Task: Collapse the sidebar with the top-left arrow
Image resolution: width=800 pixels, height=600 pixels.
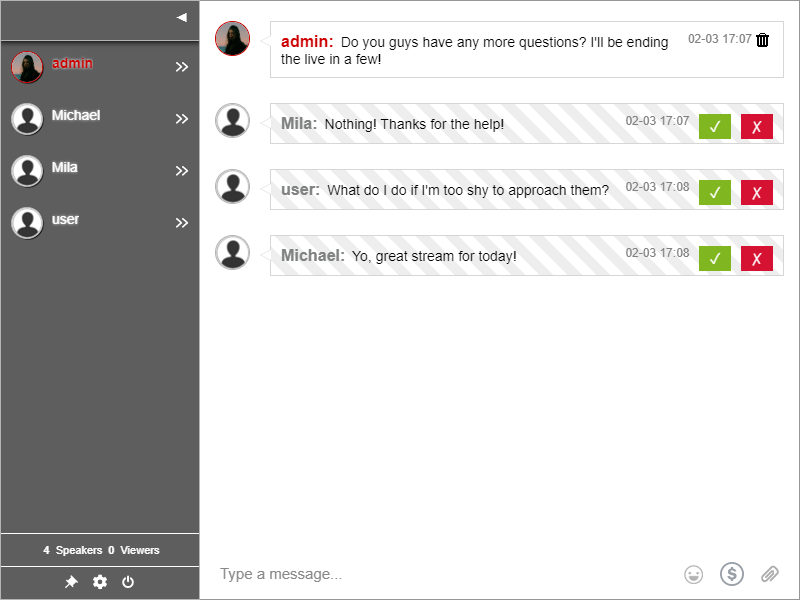Action: coord(180,17)
